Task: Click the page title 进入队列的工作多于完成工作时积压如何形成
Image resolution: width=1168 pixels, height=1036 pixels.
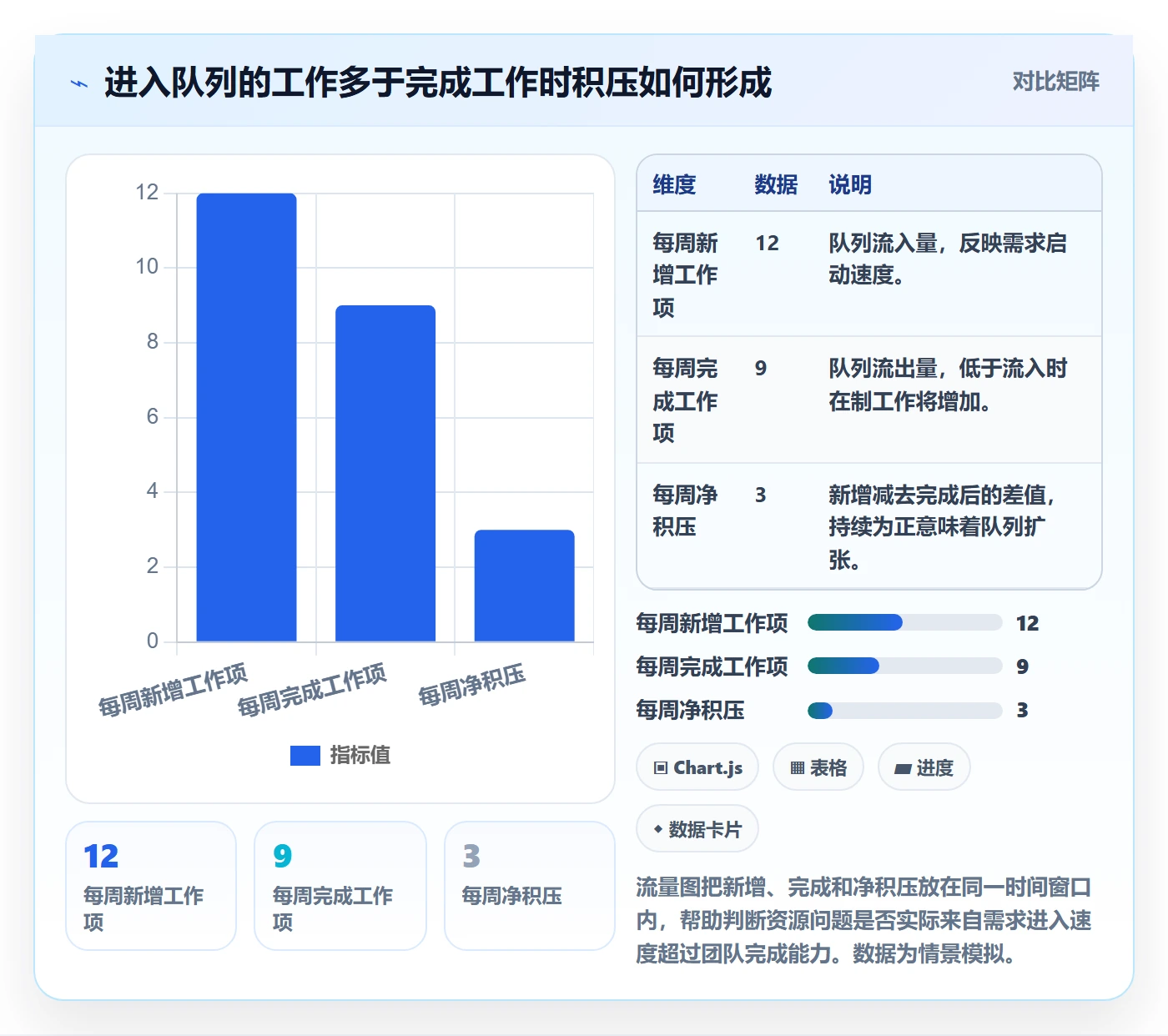Action: click(x=438, y=83)
